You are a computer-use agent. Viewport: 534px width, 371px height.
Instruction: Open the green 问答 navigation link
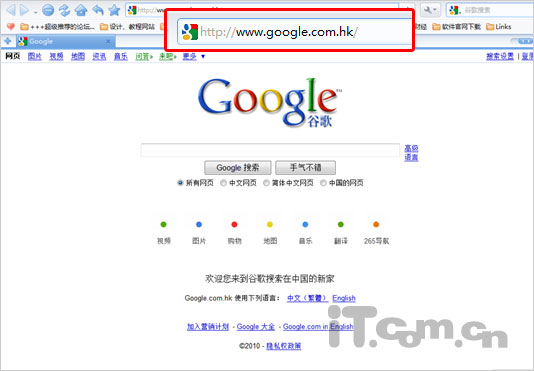(144, 56)
